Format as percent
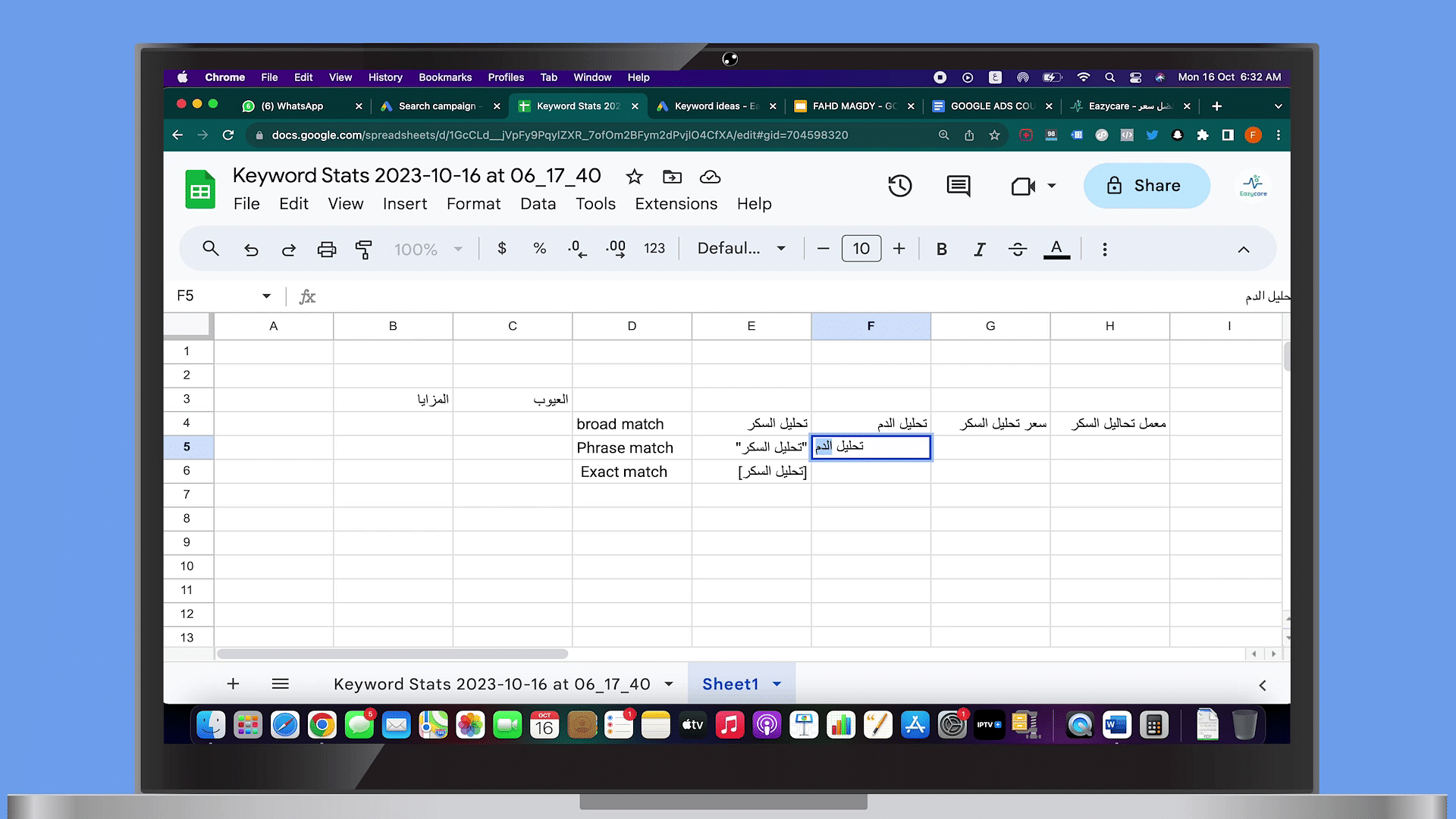Image resolution: width=1456 pixels, height=819 pixels. point(539,249)
